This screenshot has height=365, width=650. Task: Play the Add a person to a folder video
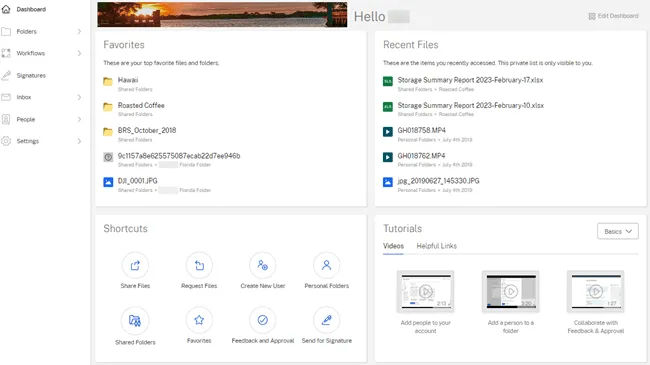[x=511, y=291]
